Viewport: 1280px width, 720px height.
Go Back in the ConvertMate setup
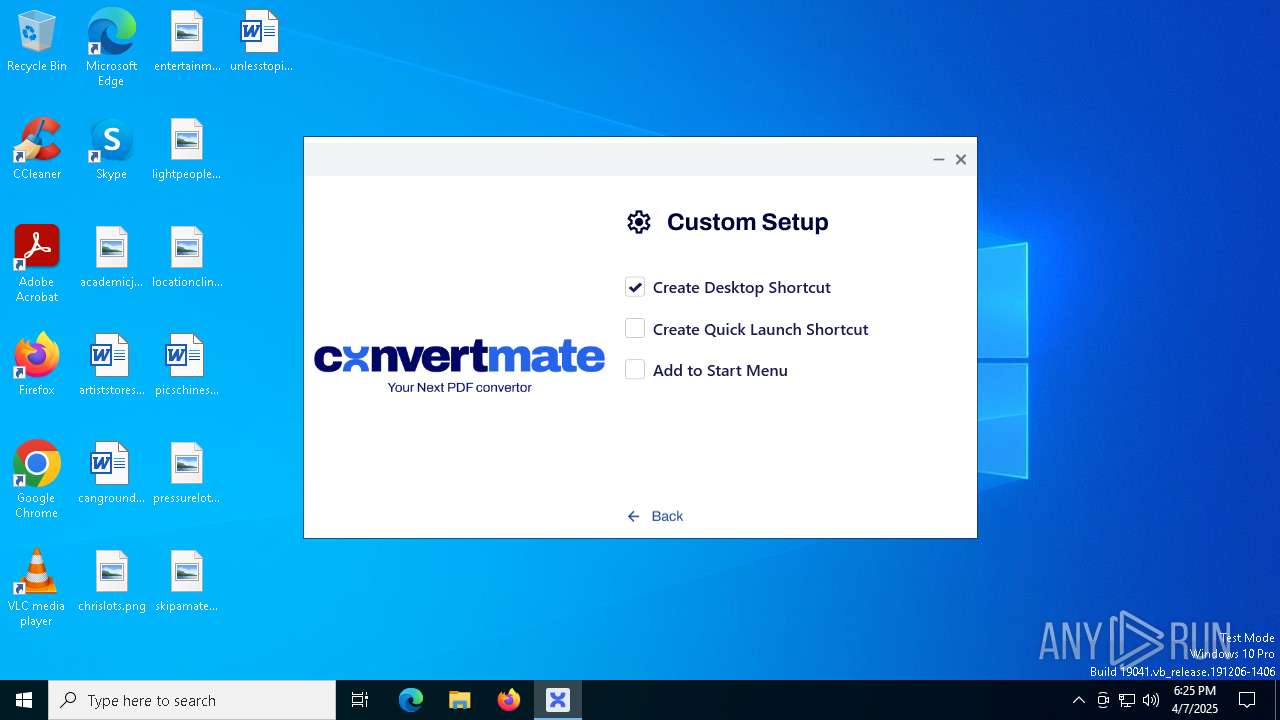point(655,516)
